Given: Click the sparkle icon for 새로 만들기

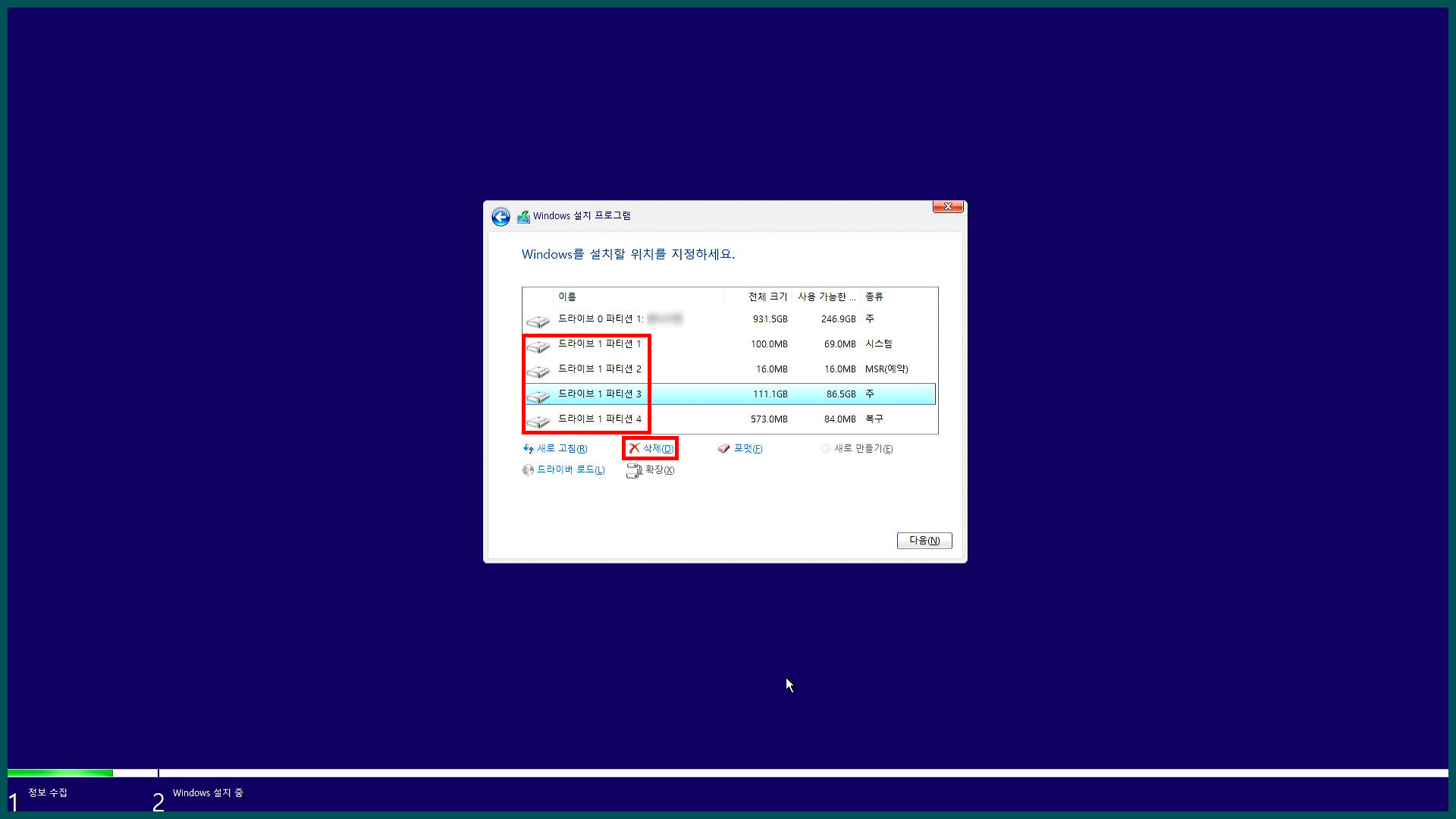Looking at the screenshot, I should [825, 449].
